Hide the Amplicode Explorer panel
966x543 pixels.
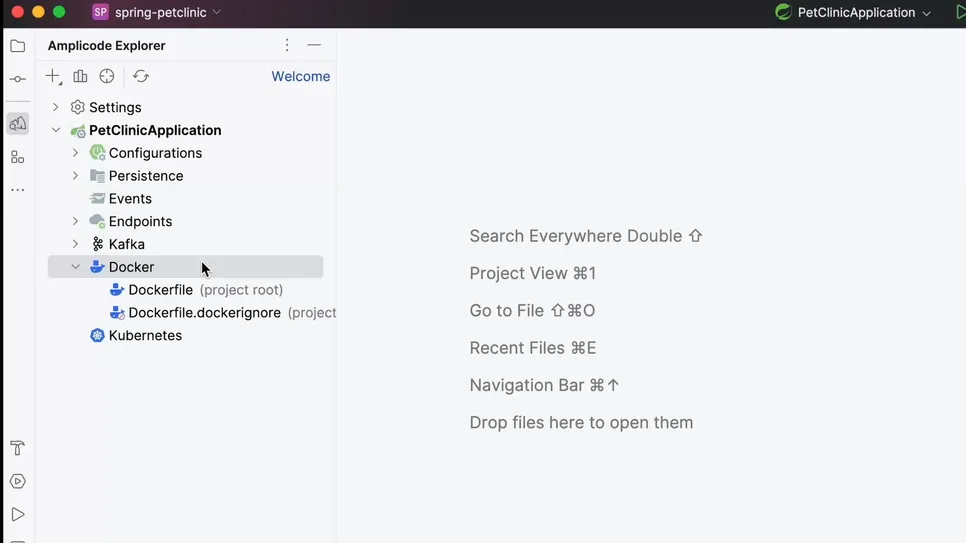(x=314, y=45)
